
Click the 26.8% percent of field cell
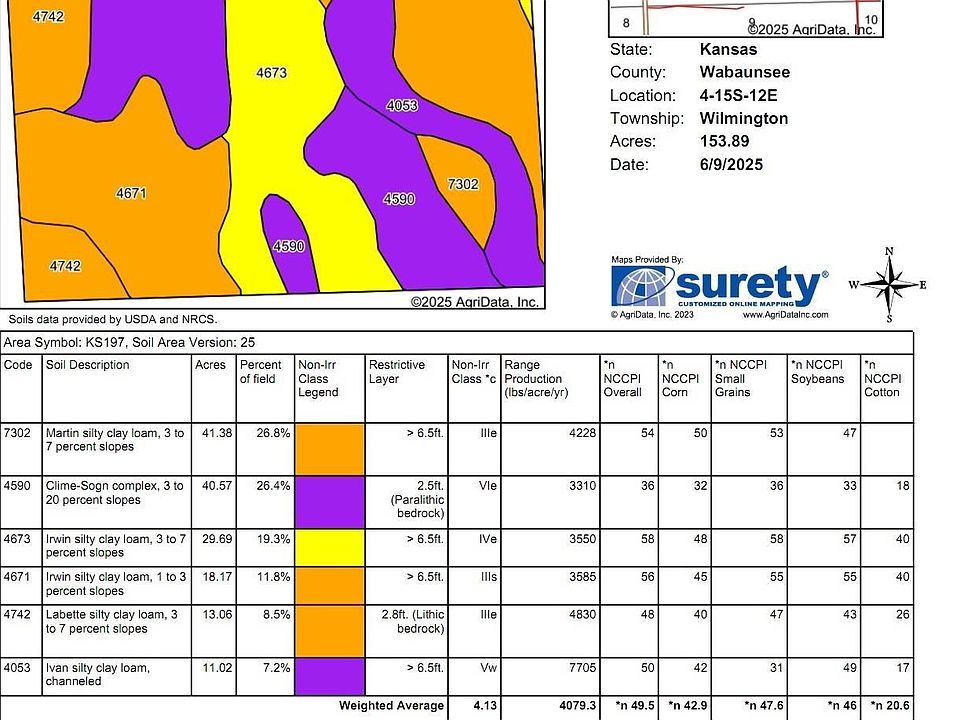point(273,433)
